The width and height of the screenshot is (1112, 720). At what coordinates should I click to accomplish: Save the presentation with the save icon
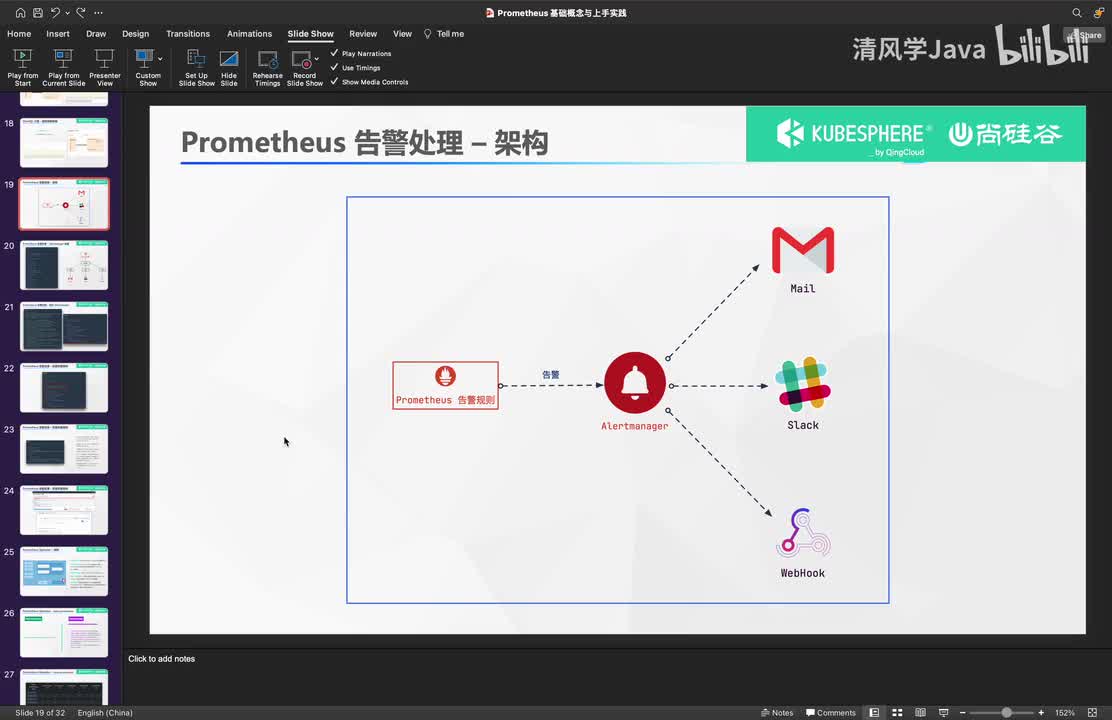pos(38,13)
